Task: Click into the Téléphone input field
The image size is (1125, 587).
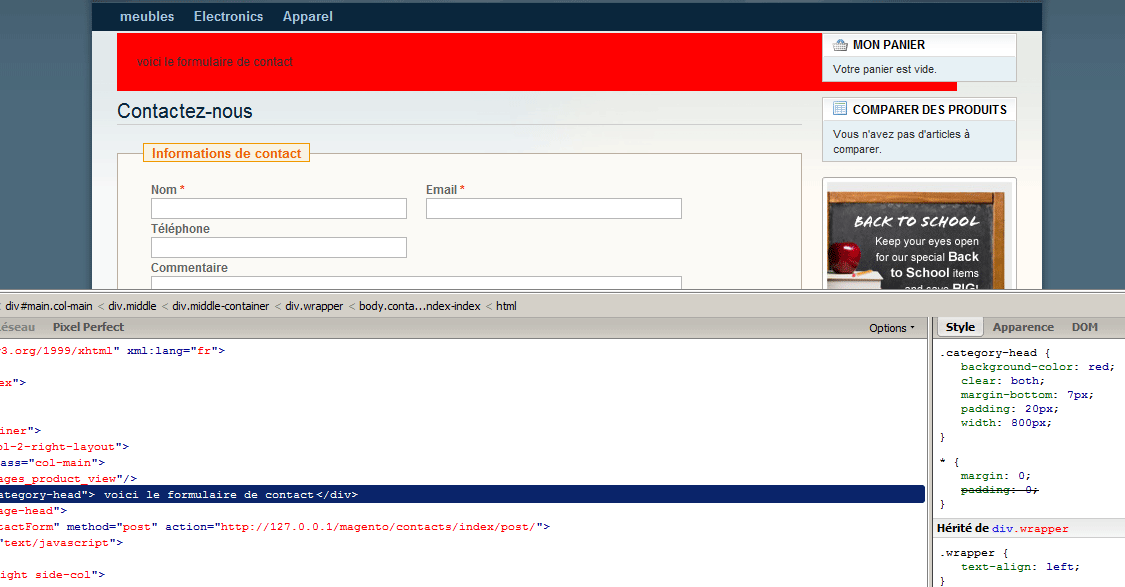Action: [x=278, y=247]
